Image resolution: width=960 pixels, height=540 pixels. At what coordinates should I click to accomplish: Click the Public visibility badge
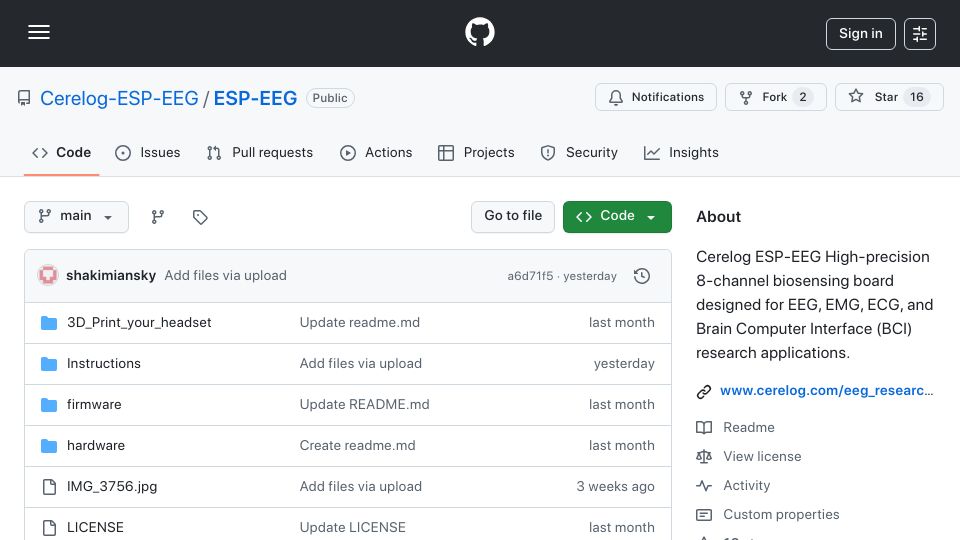tap(330, 98)
